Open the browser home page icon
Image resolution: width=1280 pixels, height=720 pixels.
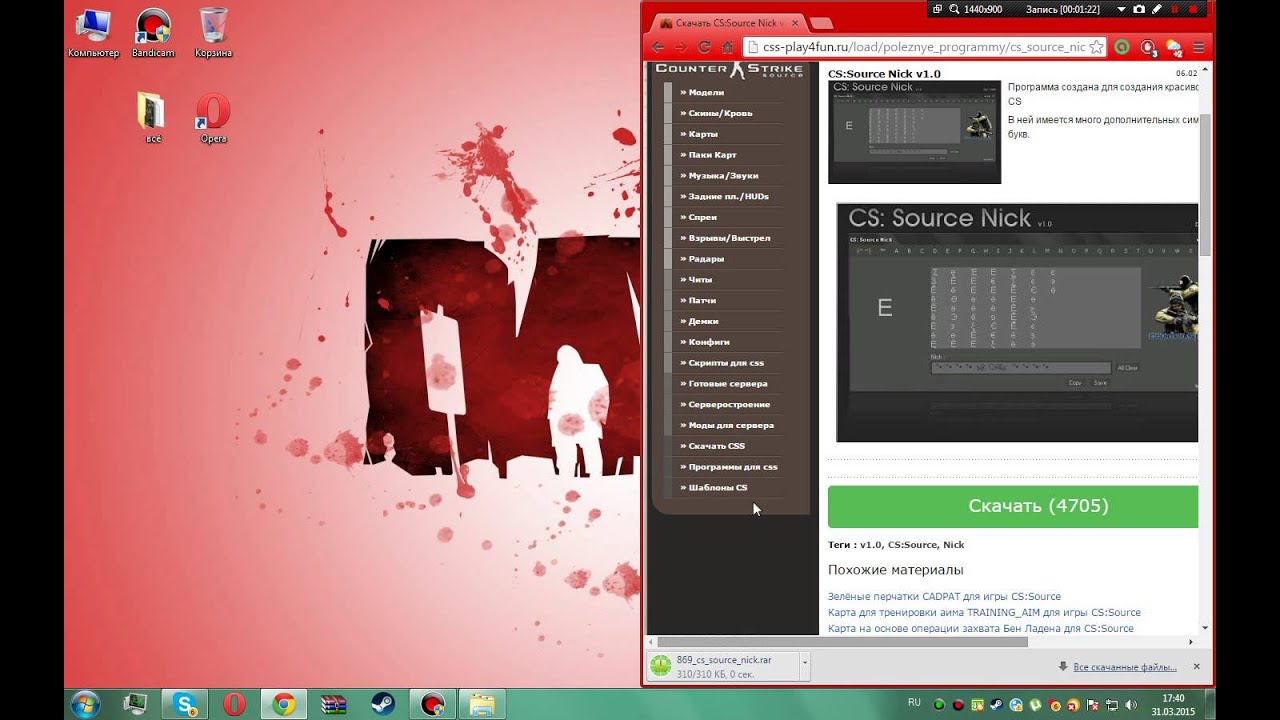pyautogui.click(x=727, y=47)
